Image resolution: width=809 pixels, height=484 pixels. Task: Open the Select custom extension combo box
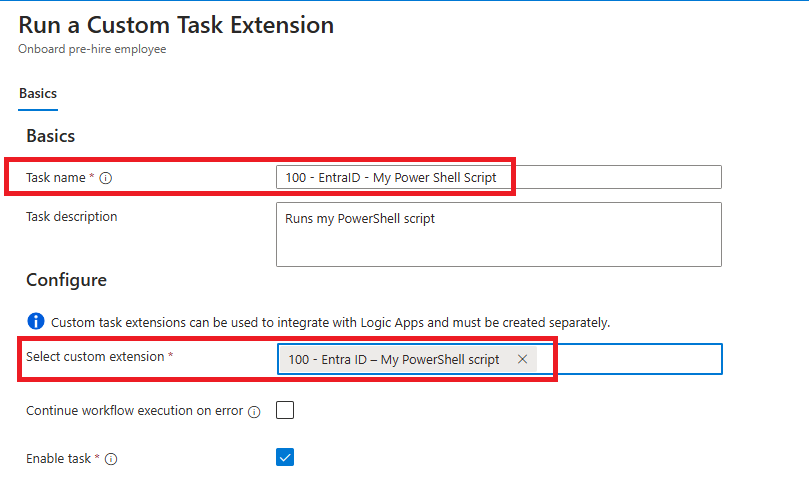[628, 360]
